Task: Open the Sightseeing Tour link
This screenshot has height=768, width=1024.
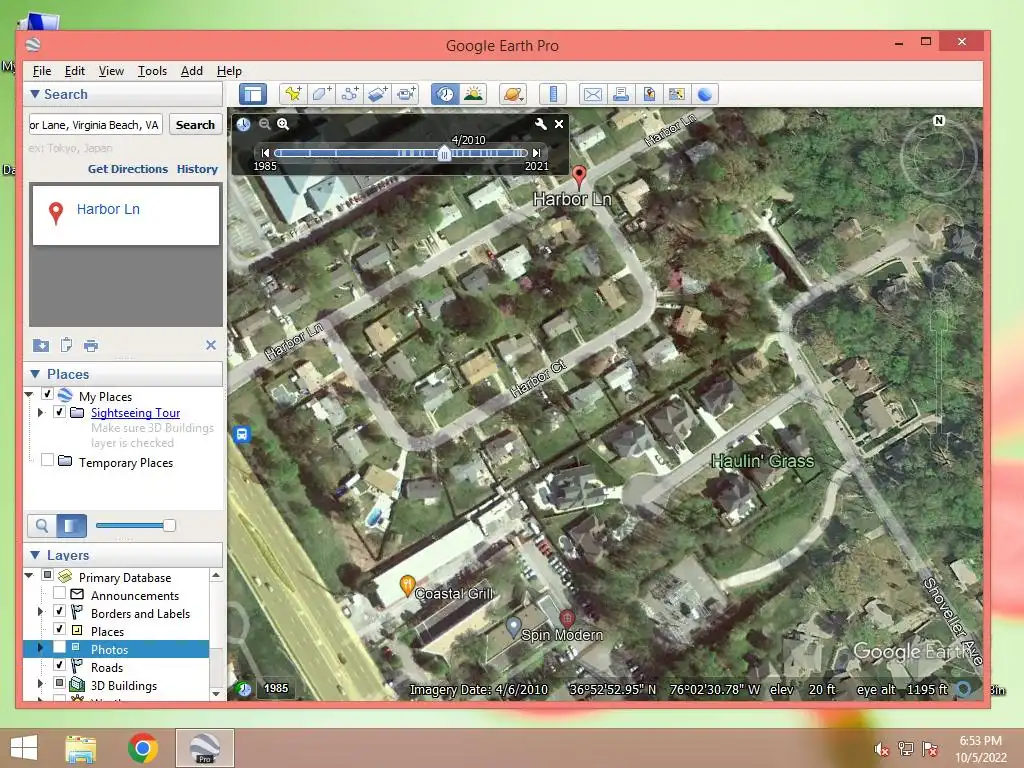Action: point(135,413)
